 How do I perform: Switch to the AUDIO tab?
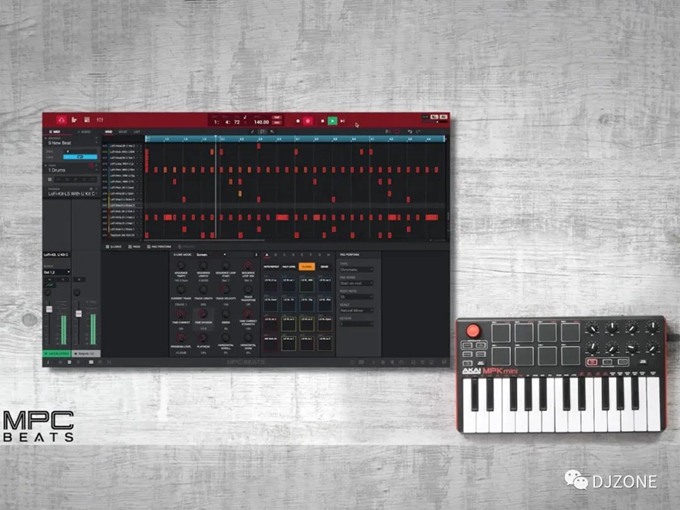pos(84,131)
